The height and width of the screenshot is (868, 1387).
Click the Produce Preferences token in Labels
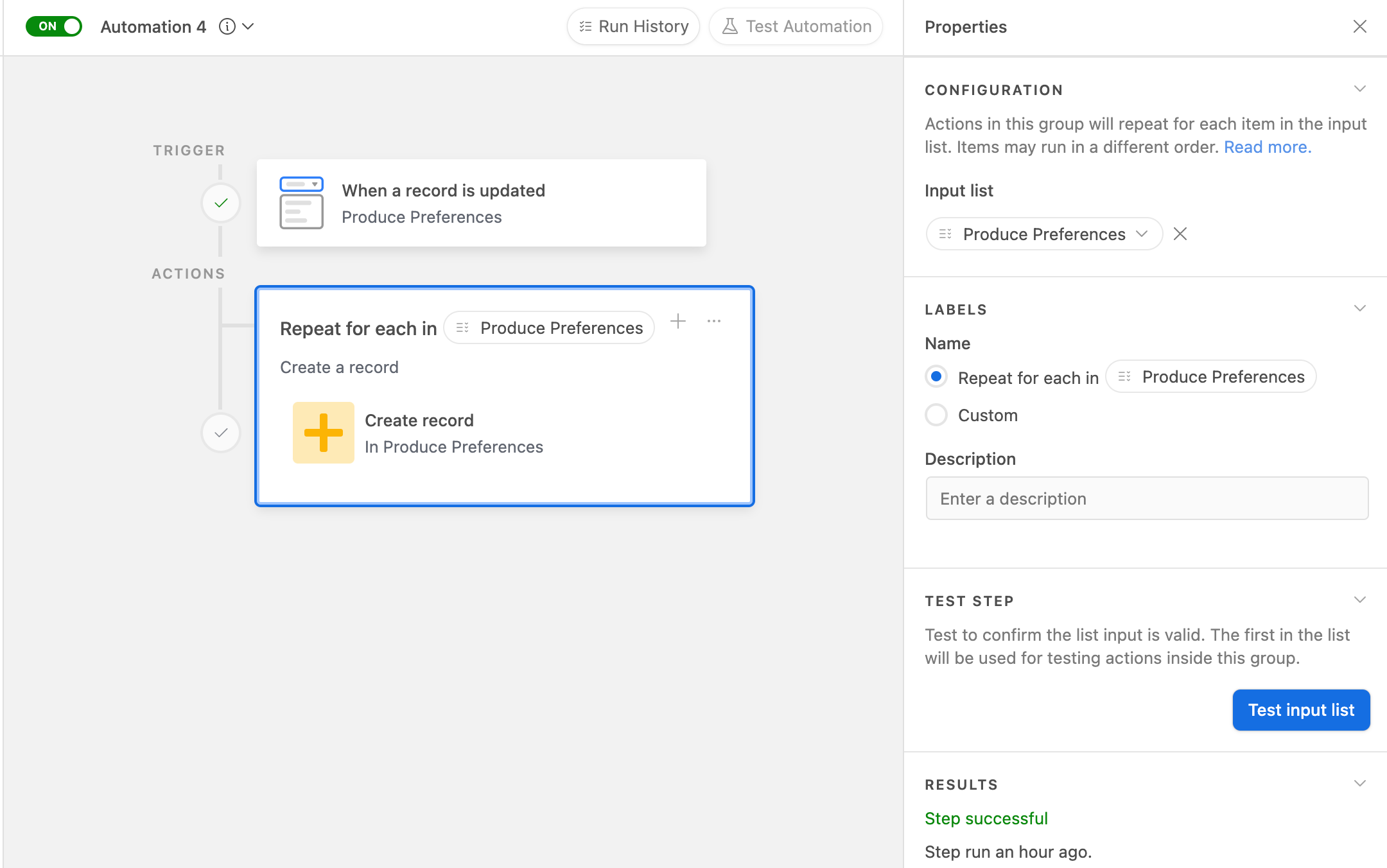1211,376
